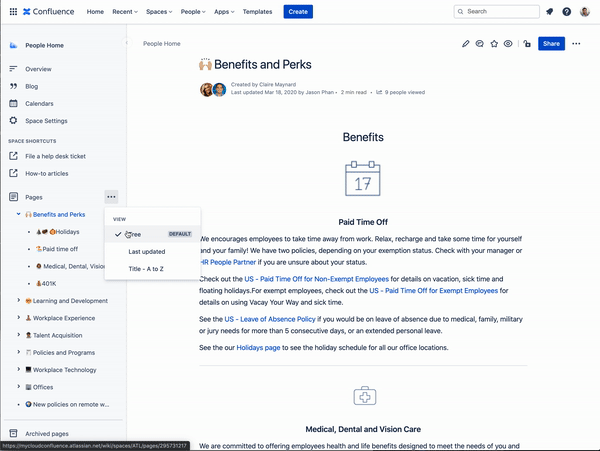Screen dimensions: 600x451
Task: Click the calendar 17 illustration
Action: click(363, 179)
